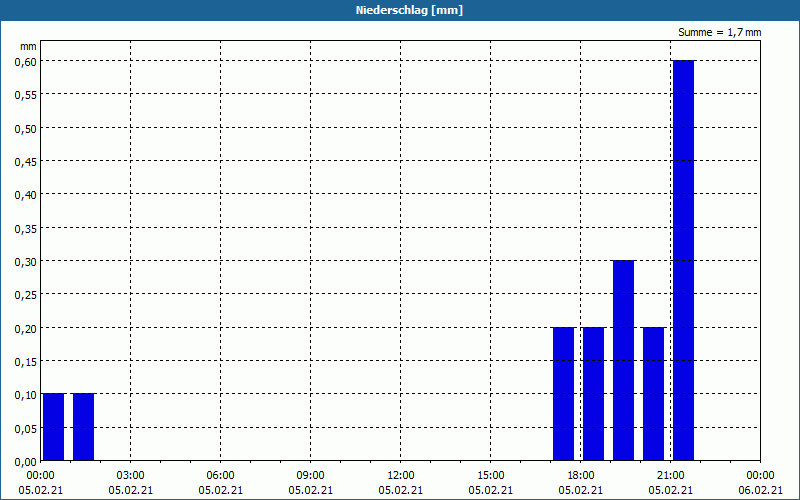Click the 0,25 y-axis label
Image resolution: width=800 pixels, height=500 pixels.
click(26, 294)
